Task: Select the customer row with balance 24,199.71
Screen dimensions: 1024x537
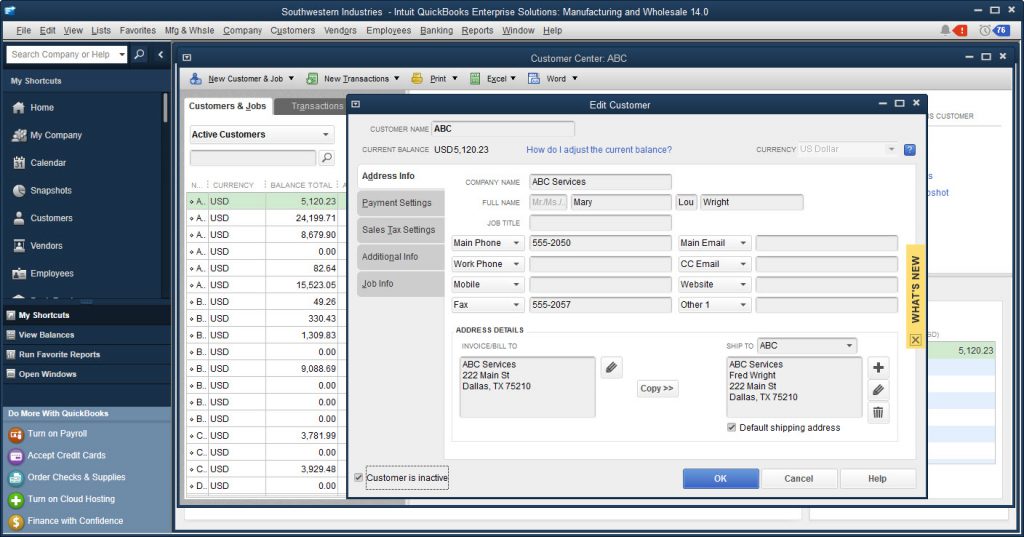Action: click(x=263, y=218)
